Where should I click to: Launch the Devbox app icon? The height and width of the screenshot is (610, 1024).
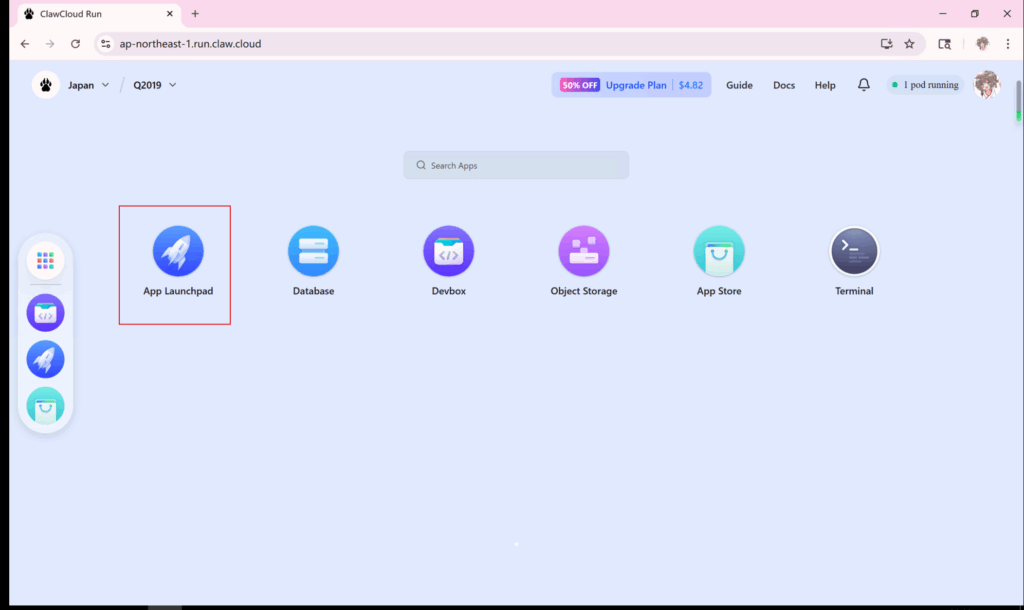[448, 251]
